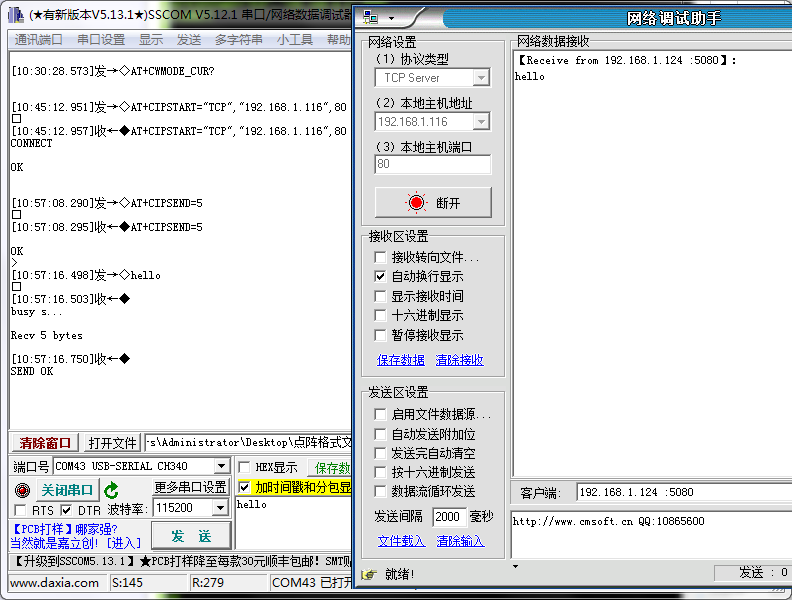Click the file path field next to 打开文件
This screenshot has height=600, width=792.
click(248, 443)
